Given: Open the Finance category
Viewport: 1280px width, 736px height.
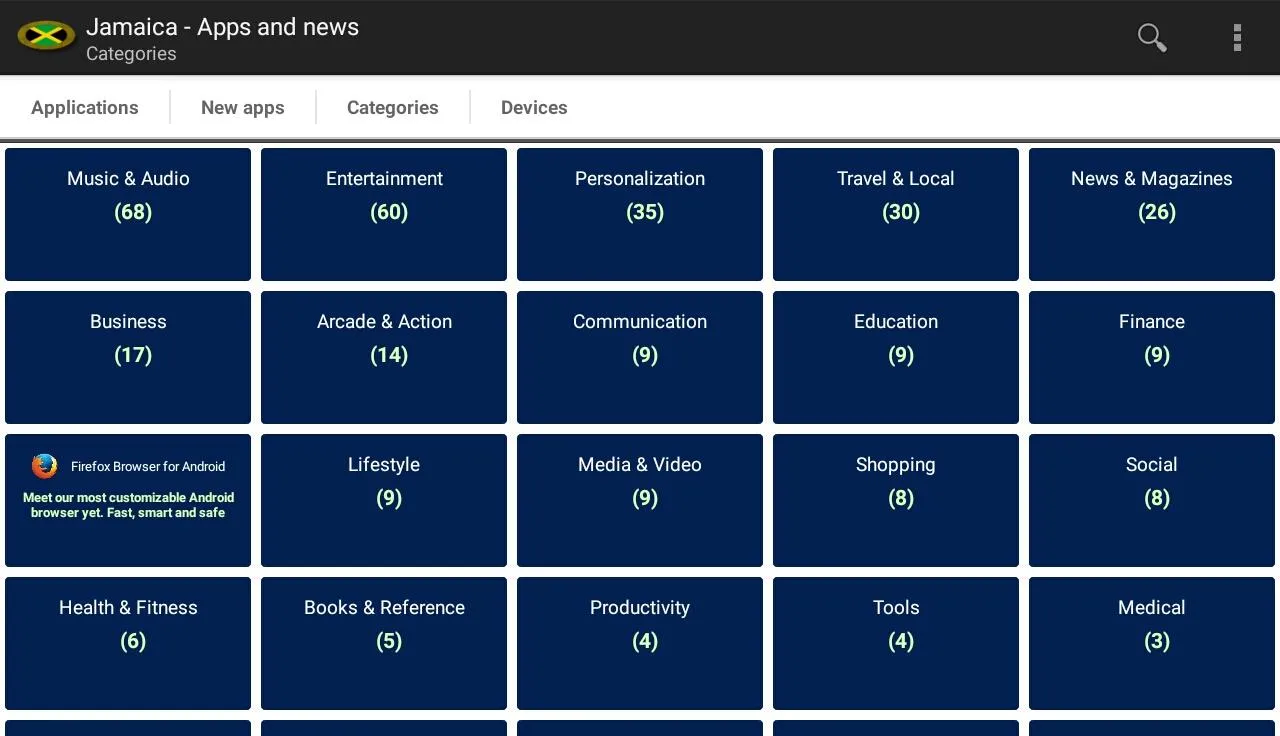Looking at the screenshot, I should coord(1152,357).
